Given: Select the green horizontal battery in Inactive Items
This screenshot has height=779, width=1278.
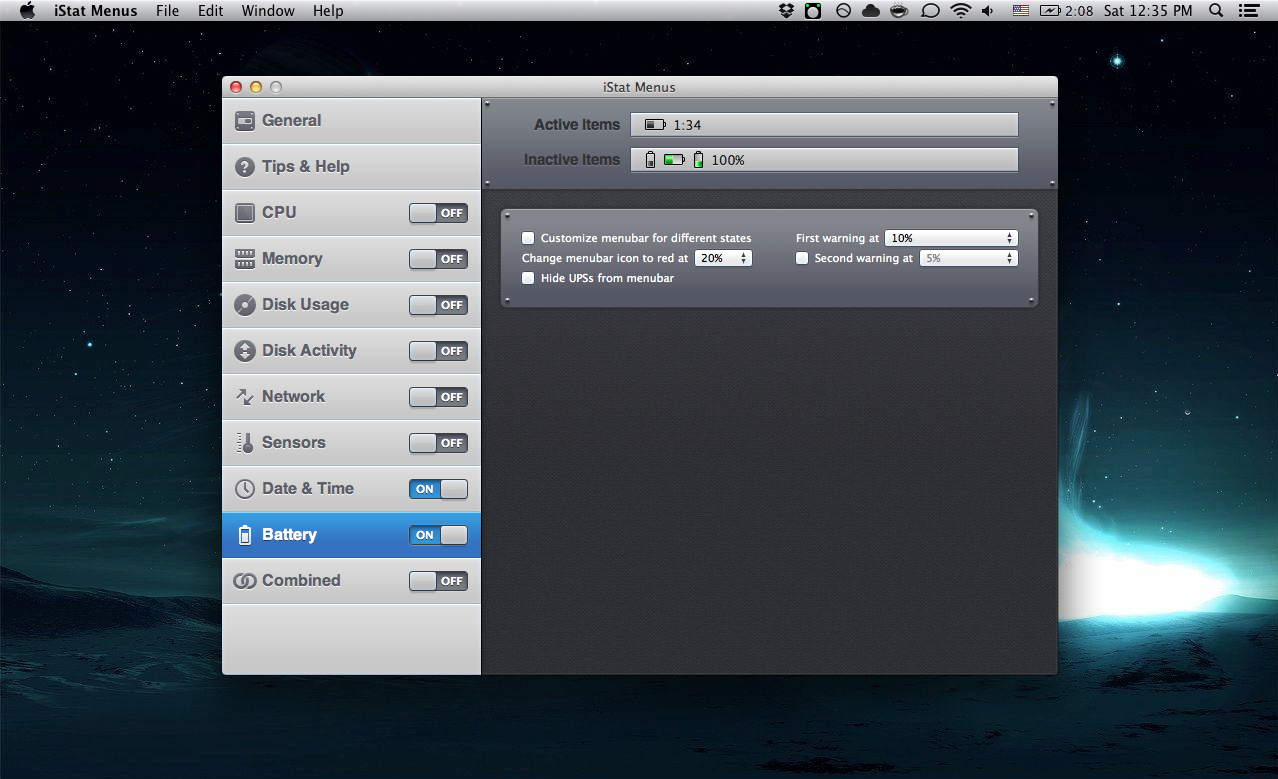Looking at the screenshot, I should click(x=675, y=159).
